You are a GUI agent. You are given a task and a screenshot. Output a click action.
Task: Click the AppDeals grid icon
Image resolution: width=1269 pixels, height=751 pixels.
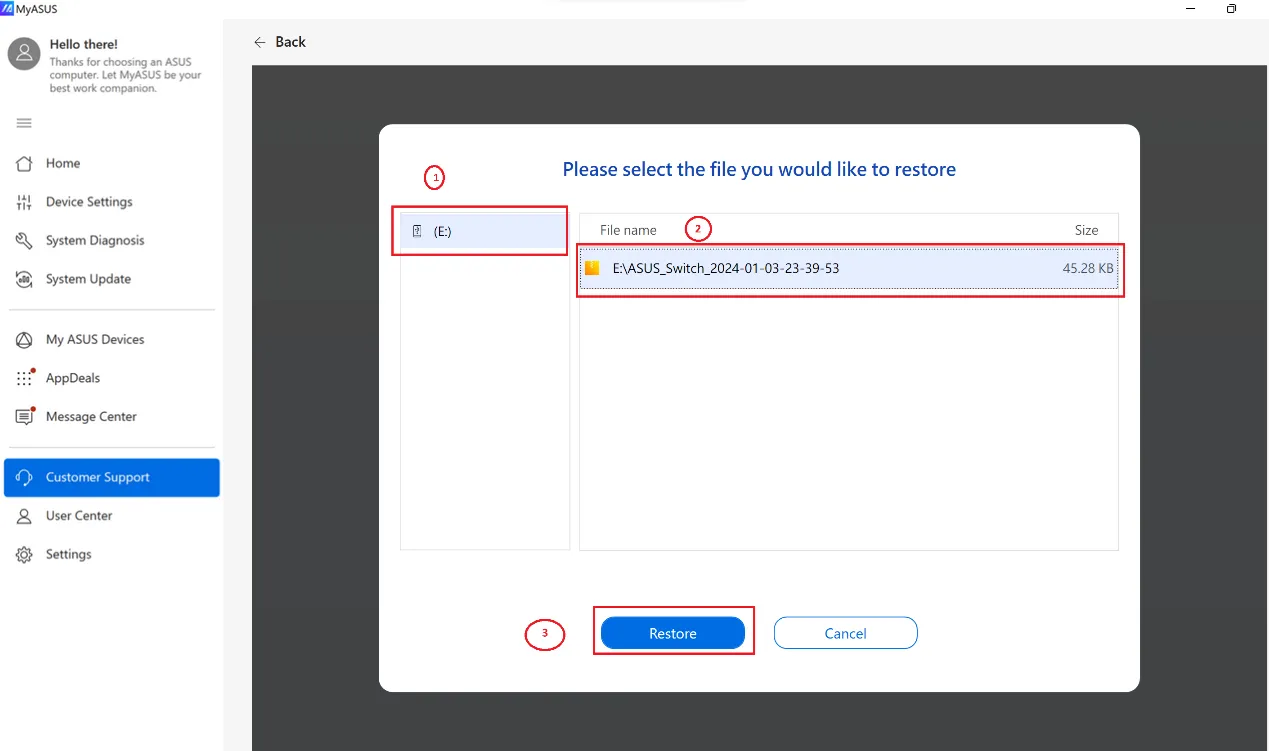tap(25, 378)
